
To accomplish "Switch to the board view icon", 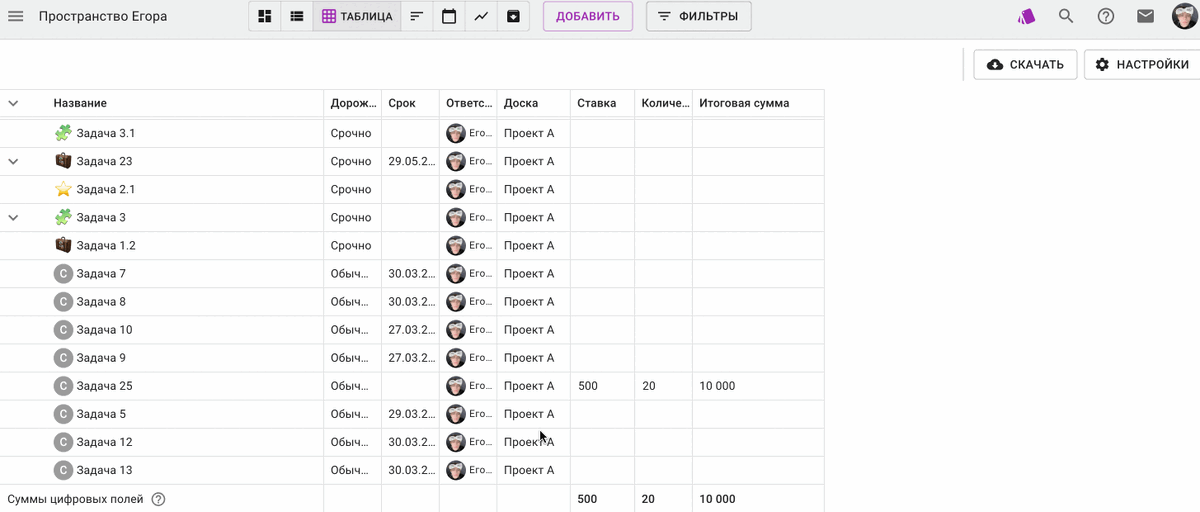I will pos(265,16).
